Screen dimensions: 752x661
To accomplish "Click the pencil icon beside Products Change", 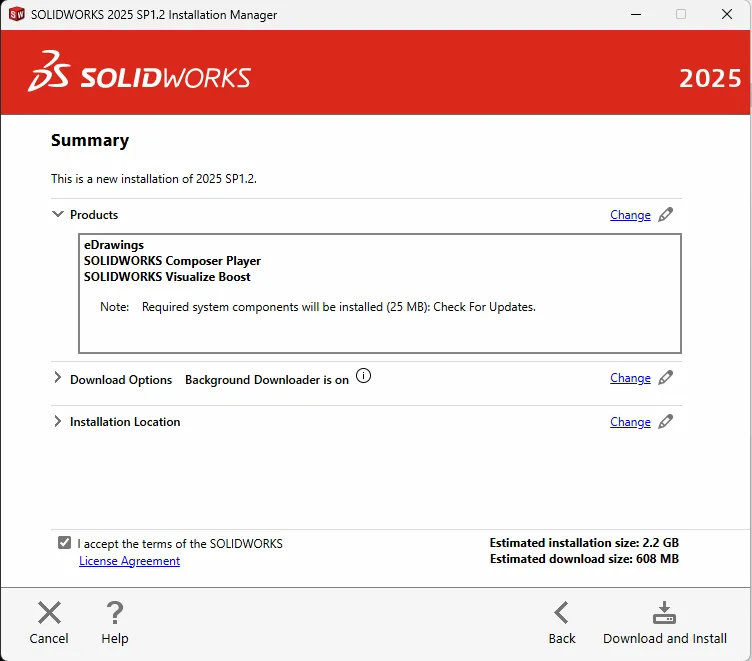I will coord(665,214).
